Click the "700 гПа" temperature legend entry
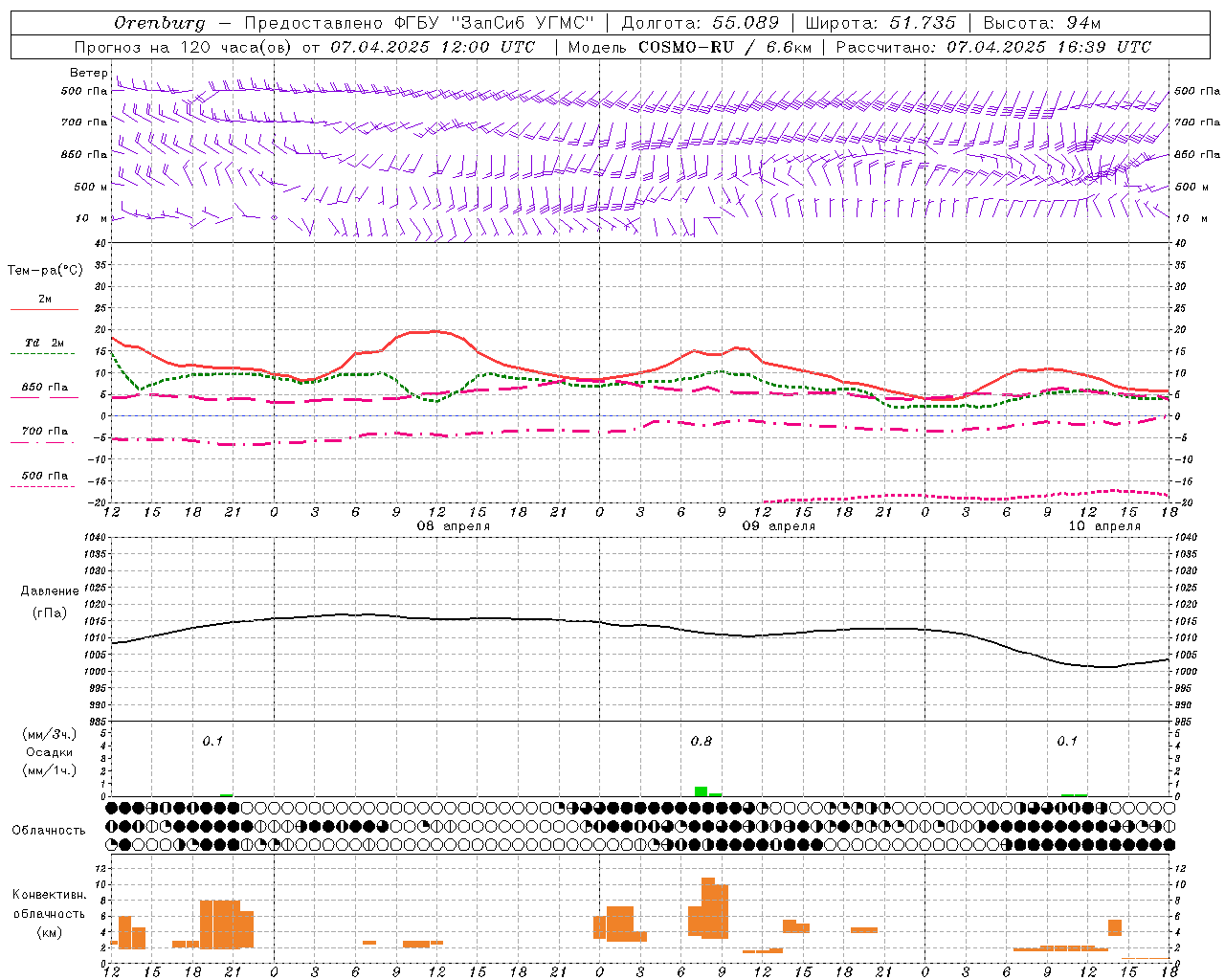Screen dimensions: 1225x980 coord(44,434)
